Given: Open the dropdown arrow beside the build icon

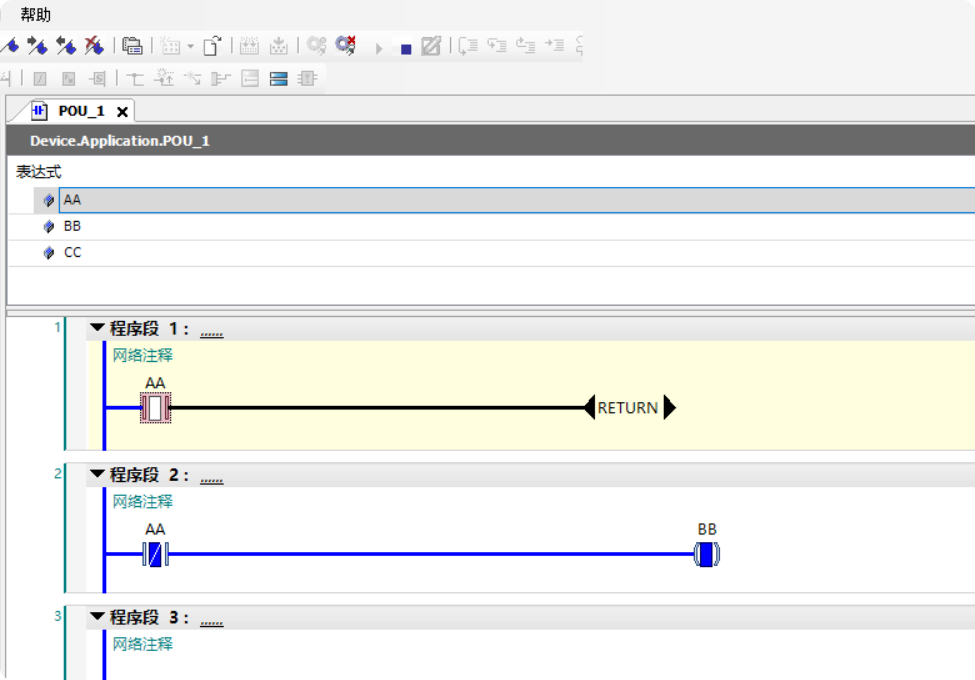Looking at the screenshot, I should [190, 46].
